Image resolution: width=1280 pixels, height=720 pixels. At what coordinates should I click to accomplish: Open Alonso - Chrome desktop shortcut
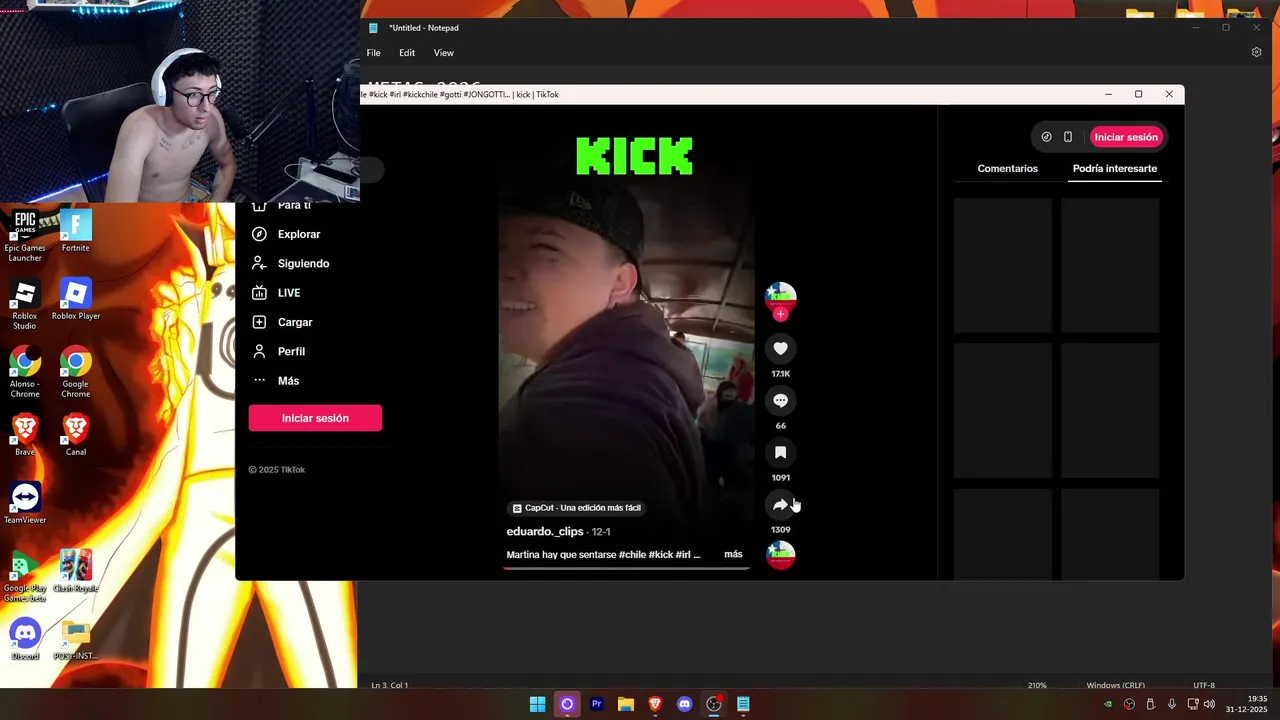(25, 372)
